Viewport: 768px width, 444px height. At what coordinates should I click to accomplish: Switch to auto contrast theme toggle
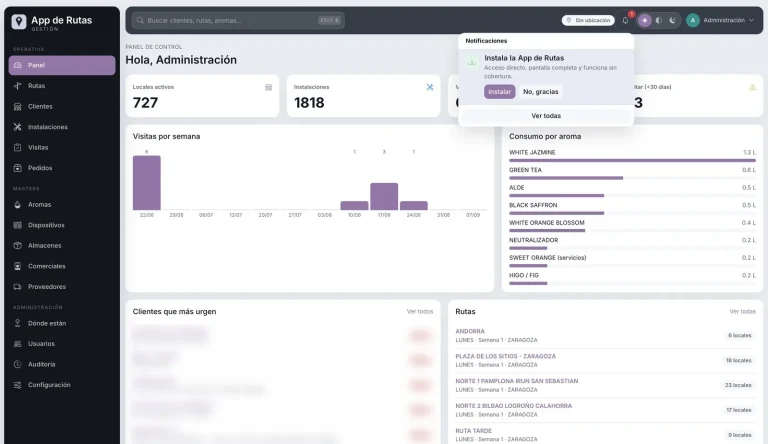(659, 21)
